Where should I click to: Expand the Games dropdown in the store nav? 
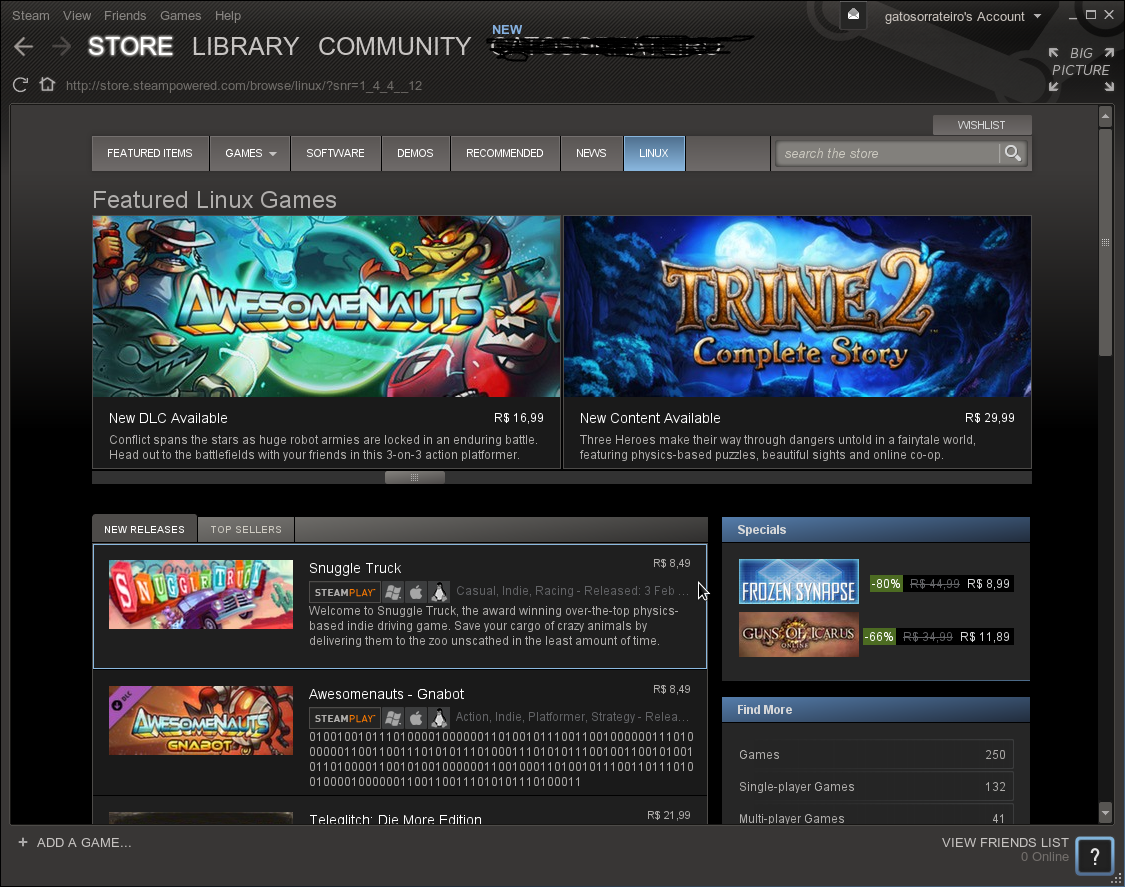pyautogui.click(x=250, y=153)
